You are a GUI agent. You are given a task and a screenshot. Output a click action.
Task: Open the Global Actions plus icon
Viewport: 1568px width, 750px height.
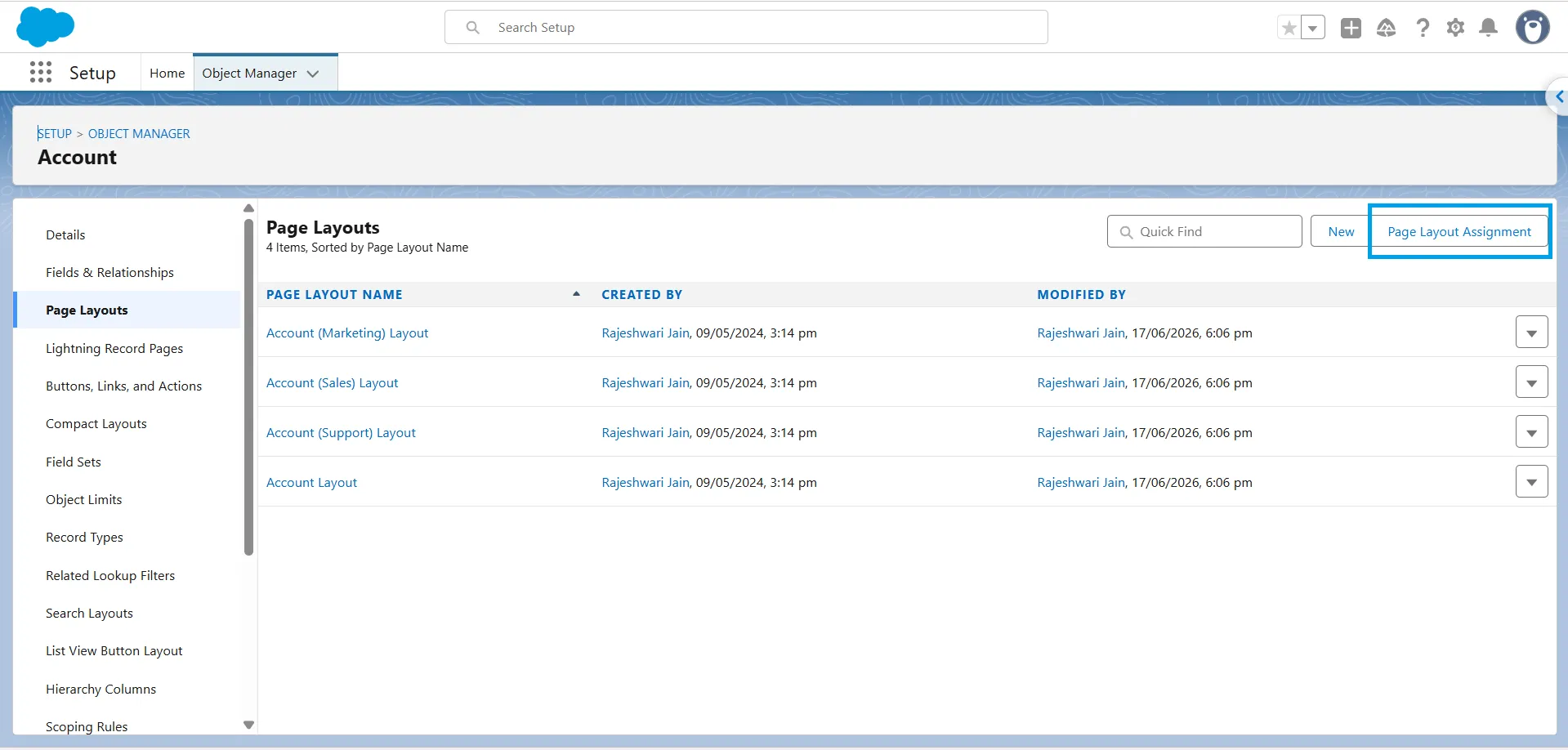[x=1351, y=28]
